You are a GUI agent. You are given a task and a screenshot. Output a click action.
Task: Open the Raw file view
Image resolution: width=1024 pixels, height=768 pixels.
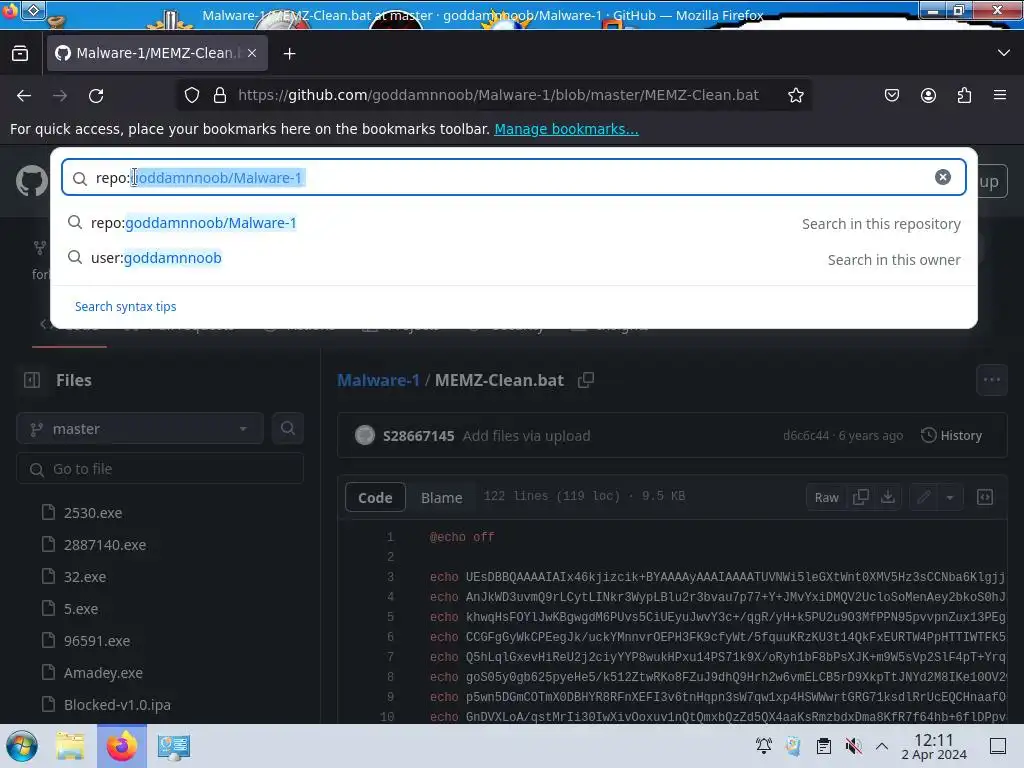coord(826,498)
